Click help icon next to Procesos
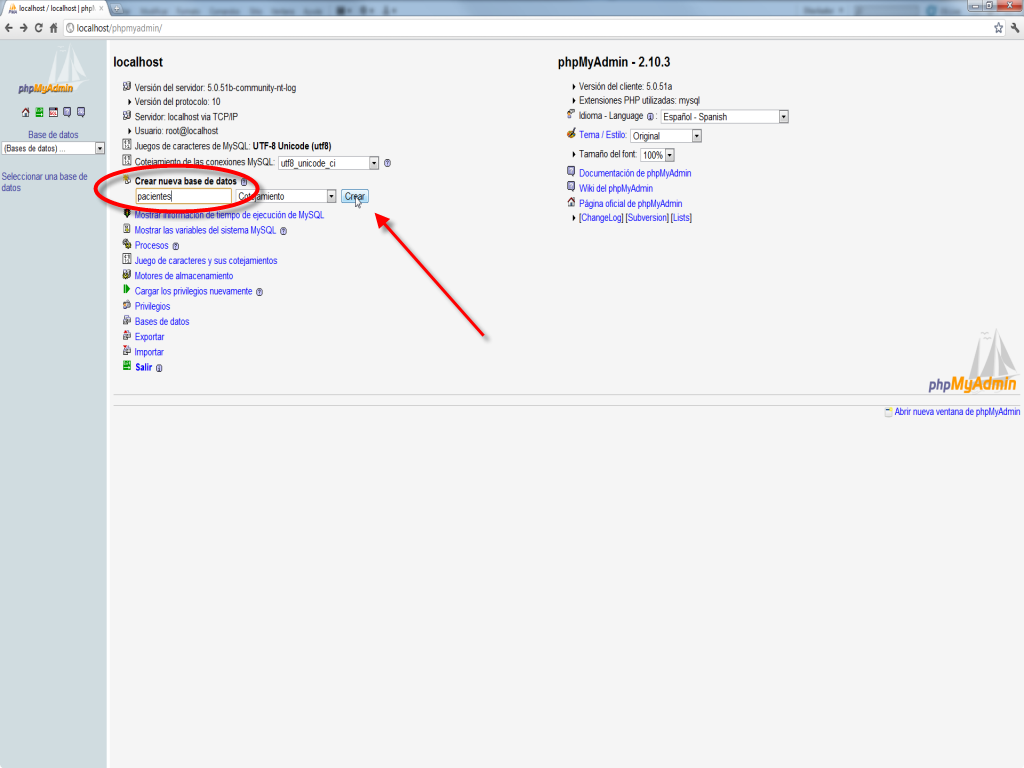The image size is (1024, 768). pyautogui.click(x=176, y=246)
